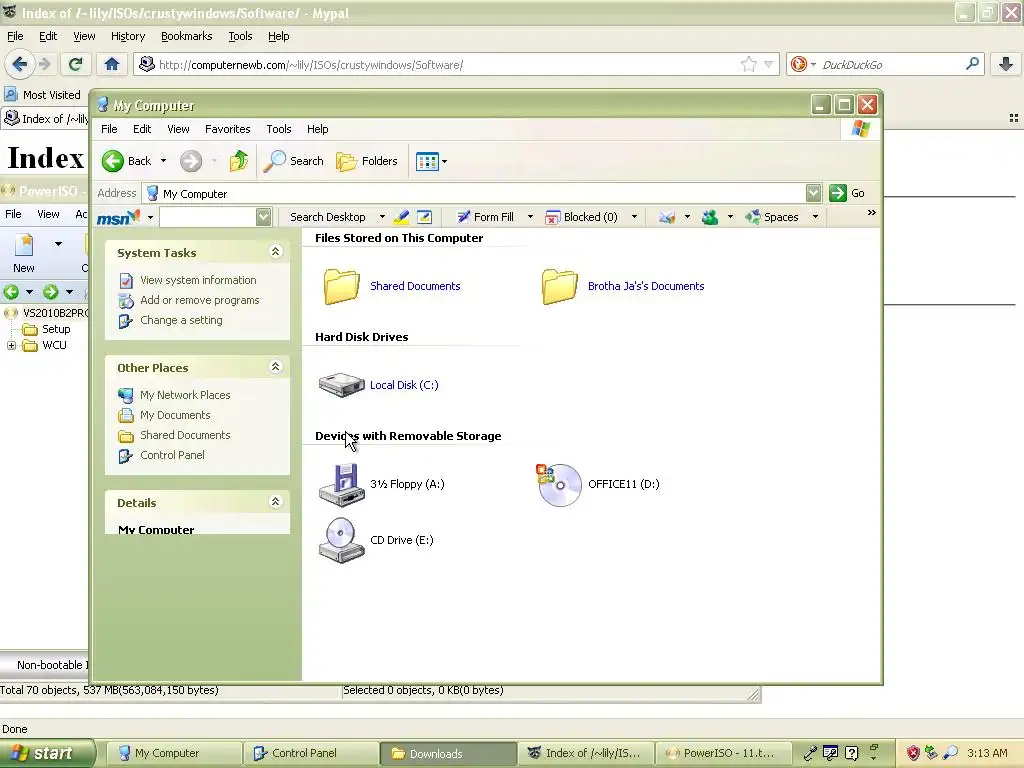Collapse the Other Places panel

pyautogui.click(x=276, y=367)
